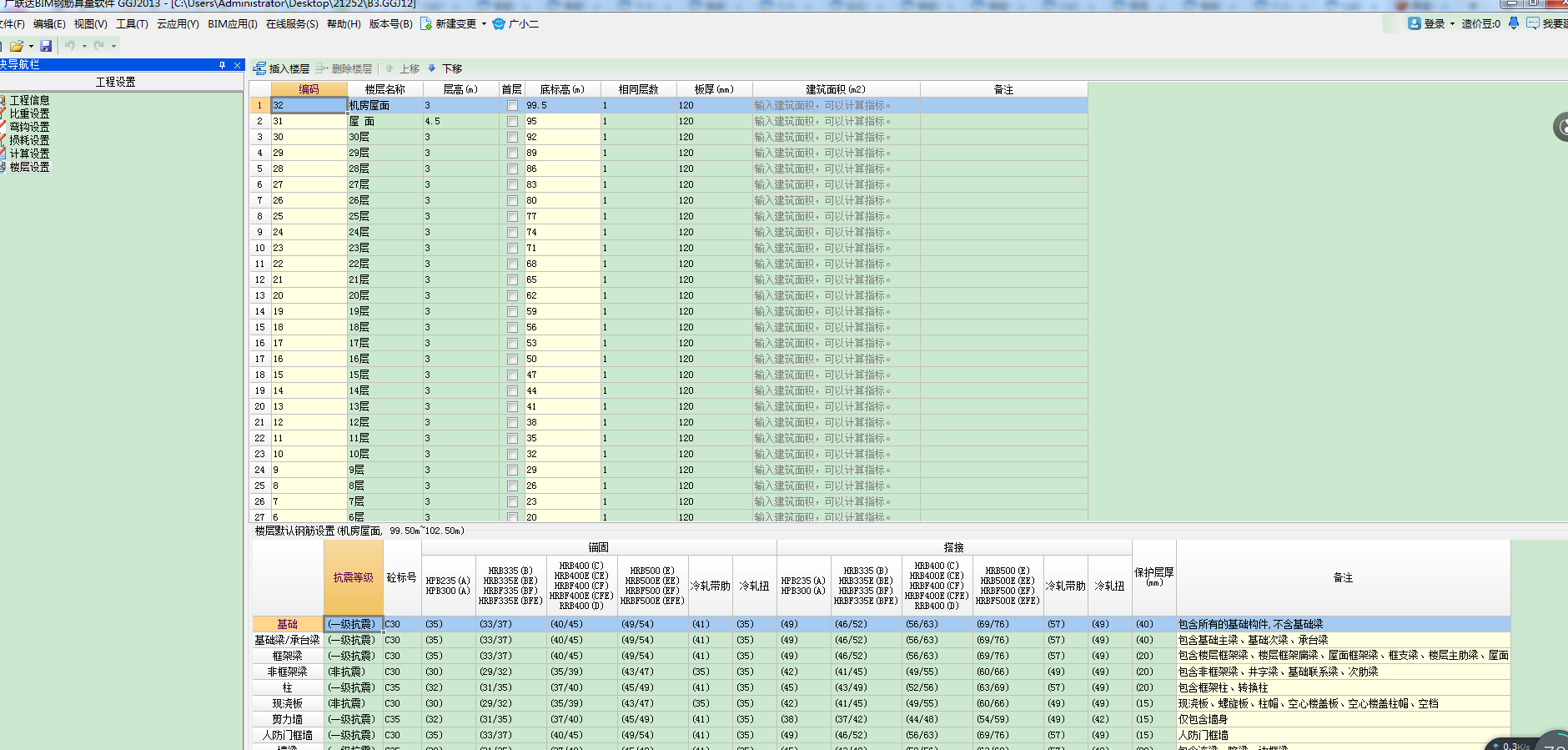The image size is (1568, 750).
Task: Expand the 新建变更 dropdown arrow
Action: coord(484,23)
